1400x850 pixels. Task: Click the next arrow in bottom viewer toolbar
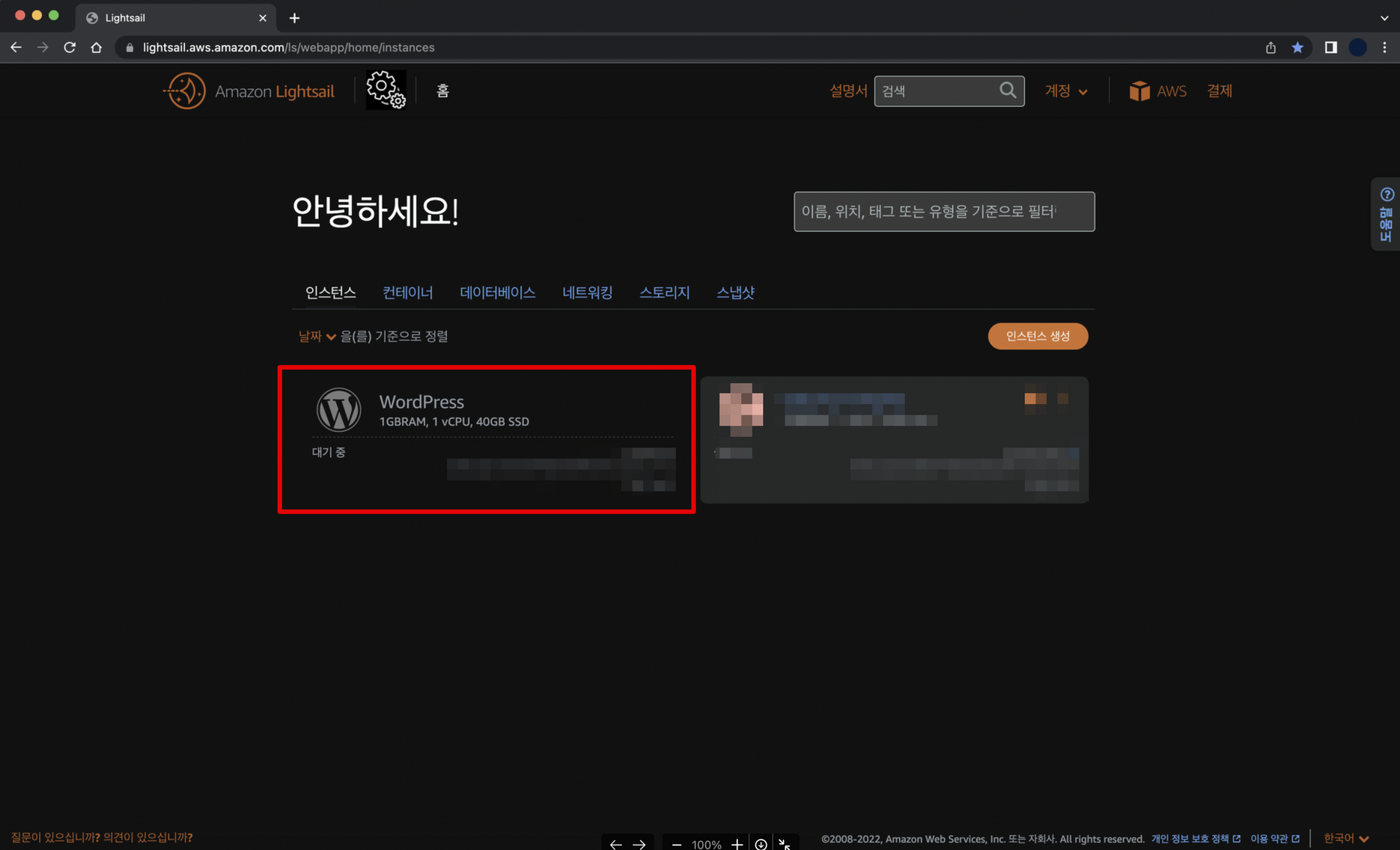(639, 844)
